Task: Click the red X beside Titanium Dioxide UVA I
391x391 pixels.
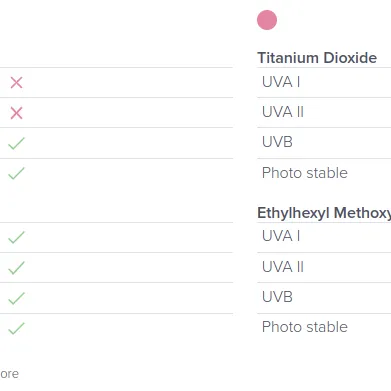Action: point(16,83)
